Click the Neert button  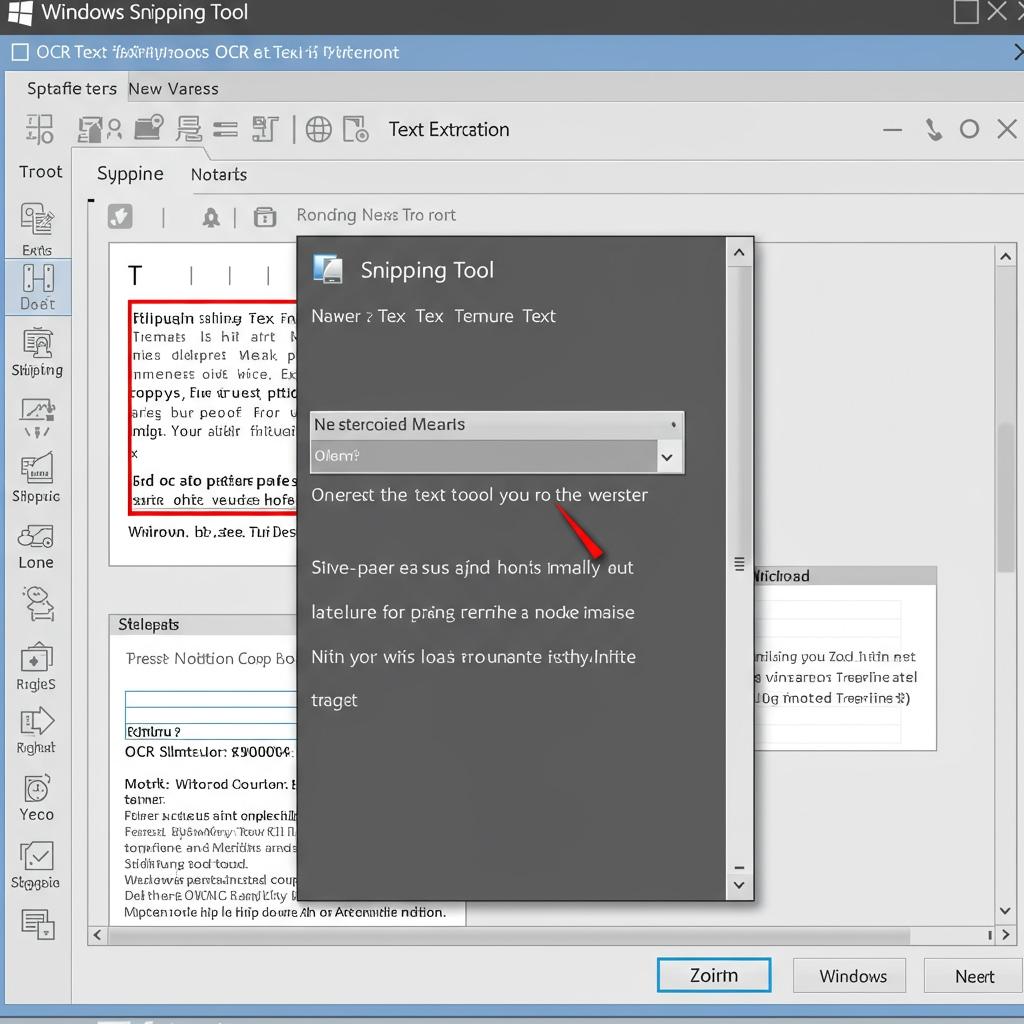point(974,976)
